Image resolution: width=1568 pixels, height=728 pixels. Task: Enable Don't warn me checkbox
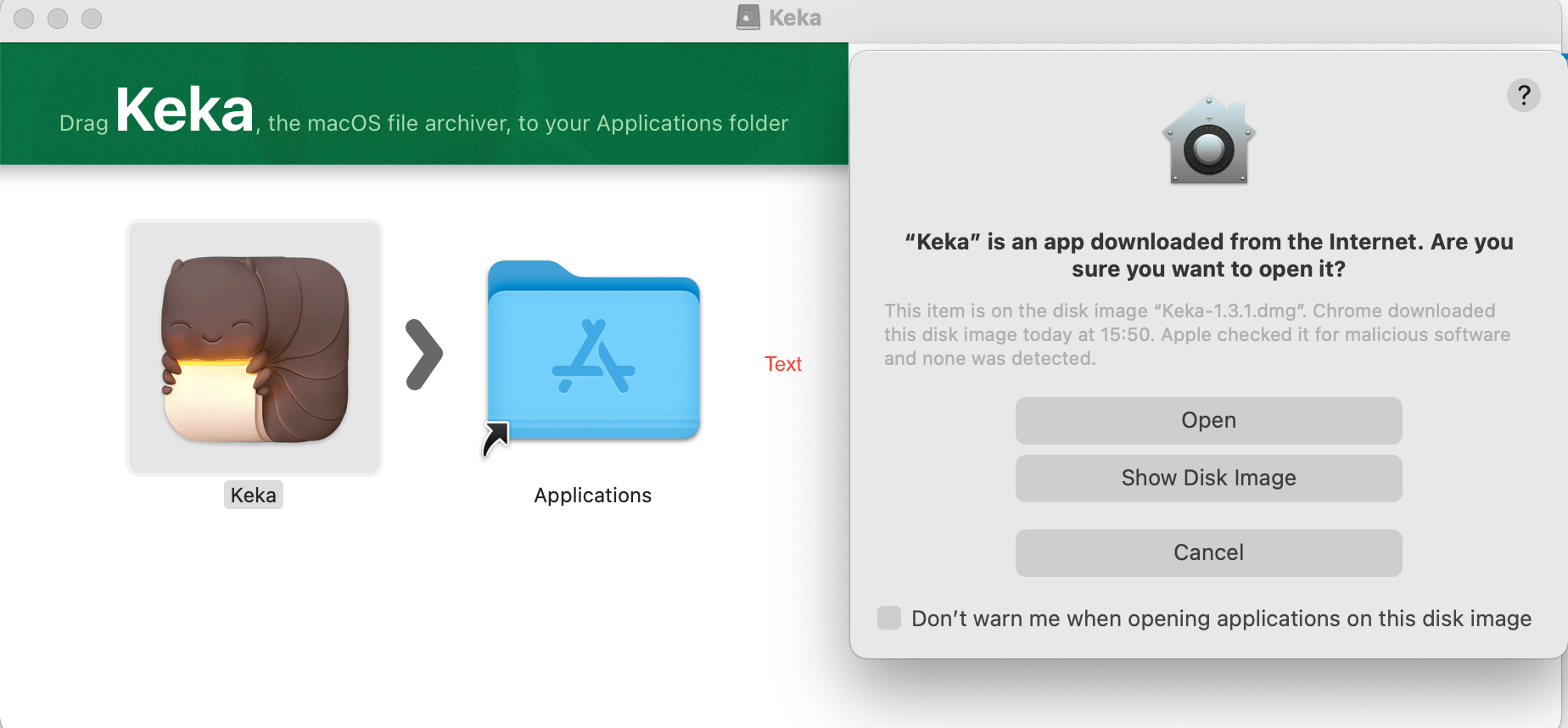pyautogui.click(x=889, y=618)
